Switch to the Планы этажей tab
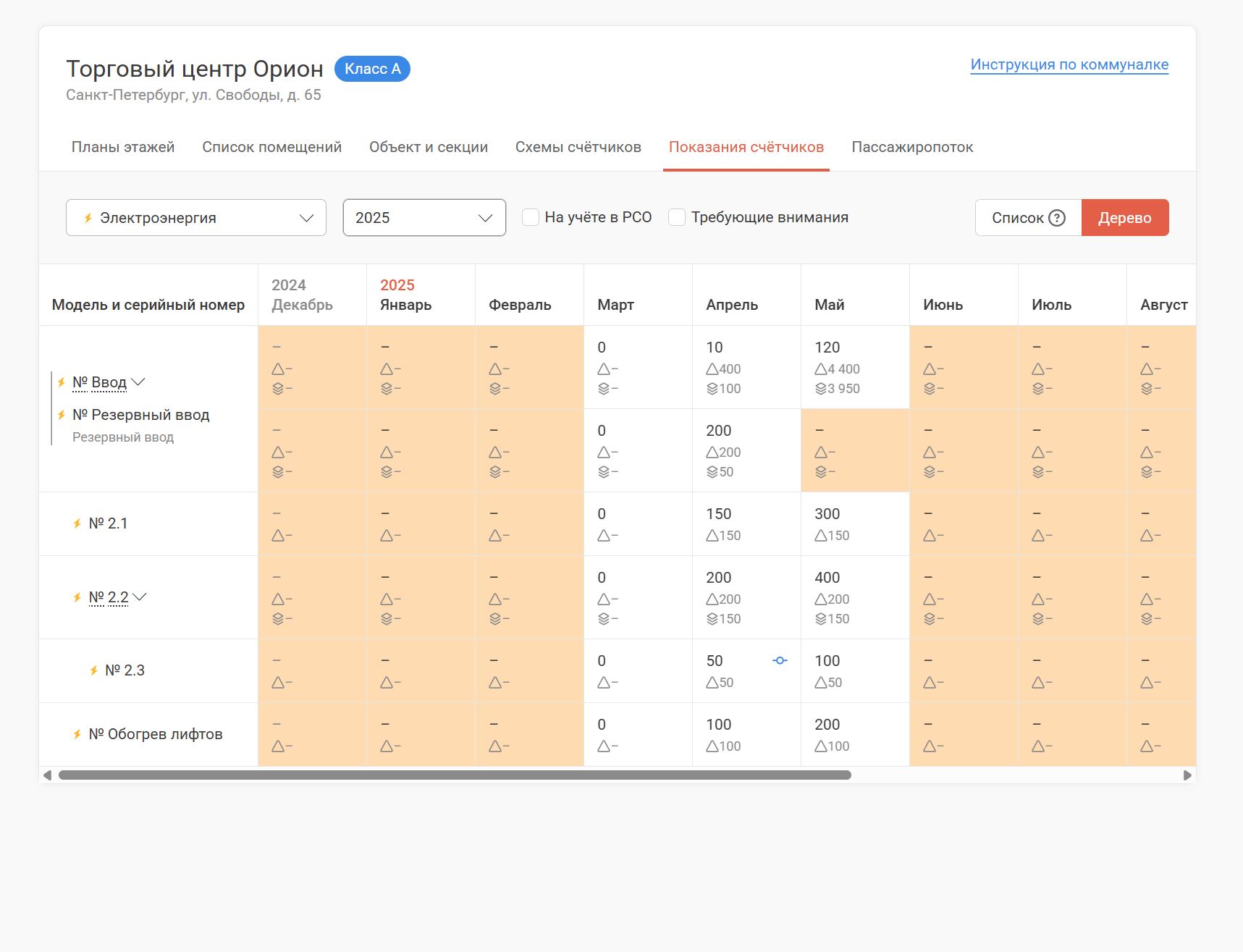This screenshot has height=952, width=1243. click(123, 147)
